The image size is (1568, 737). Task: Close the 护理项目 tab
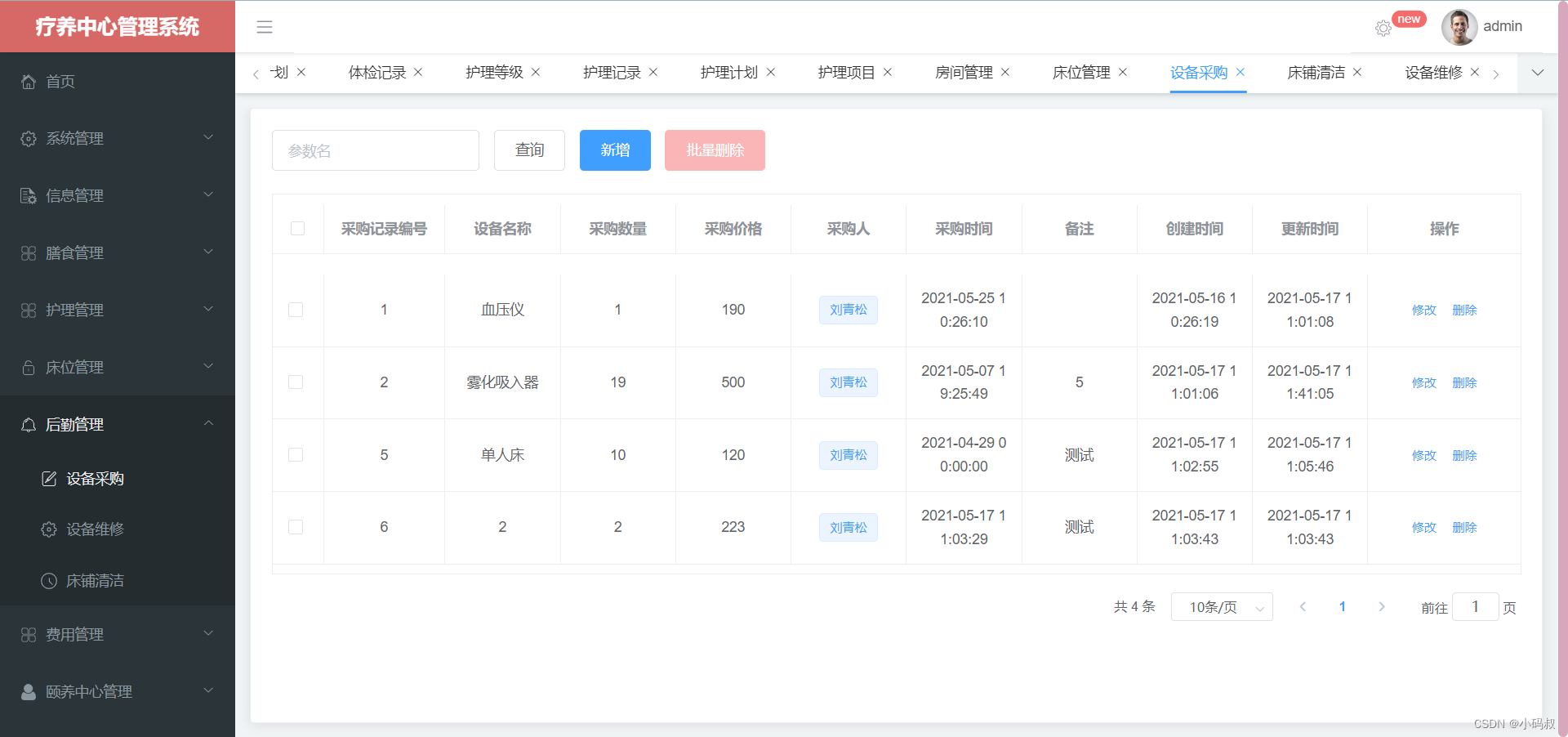pos(888,72)
